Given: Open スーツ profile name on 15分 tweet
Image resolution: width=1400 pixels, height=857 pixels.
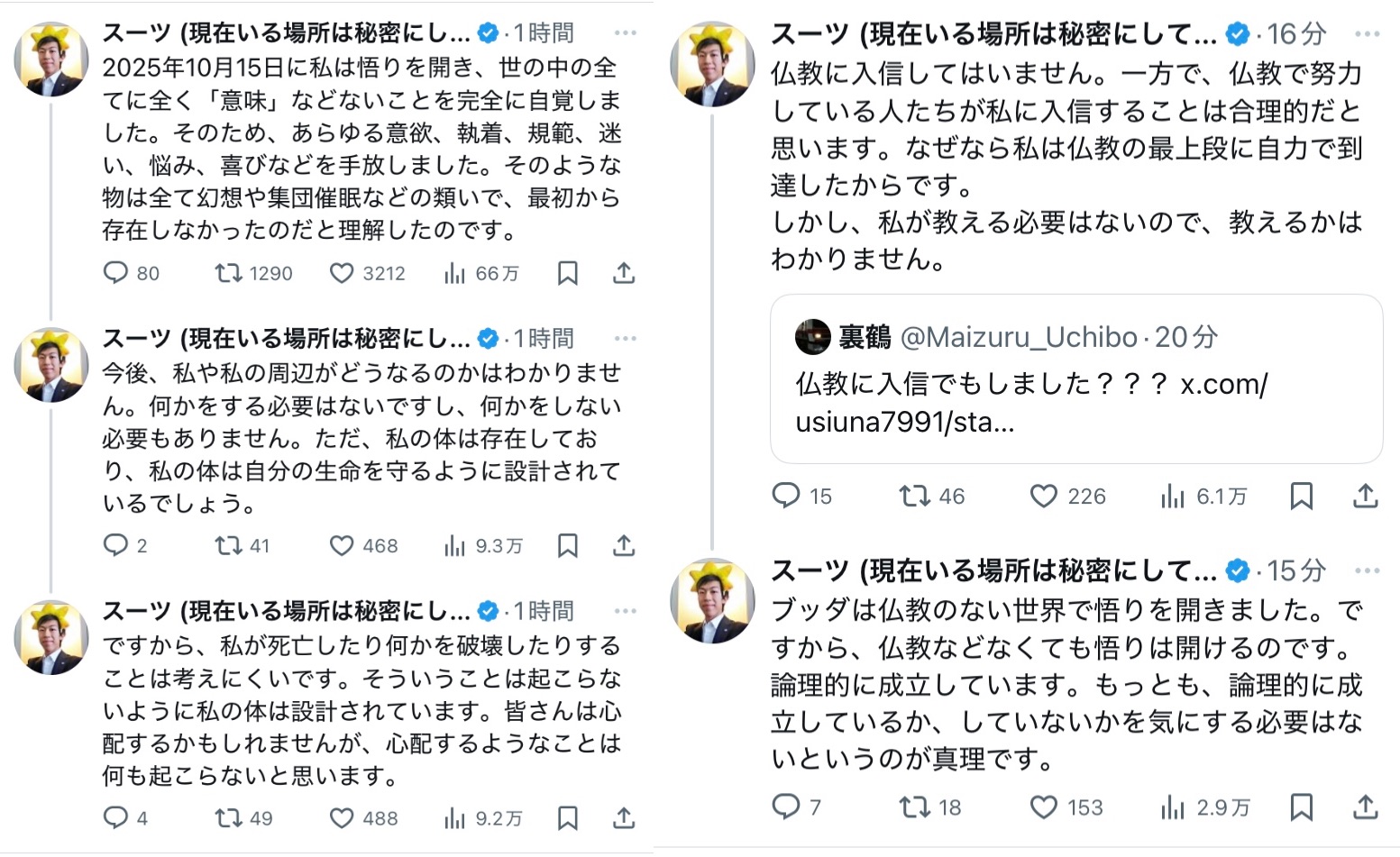Looking at the screenshot, I should (x=993, y=571).
